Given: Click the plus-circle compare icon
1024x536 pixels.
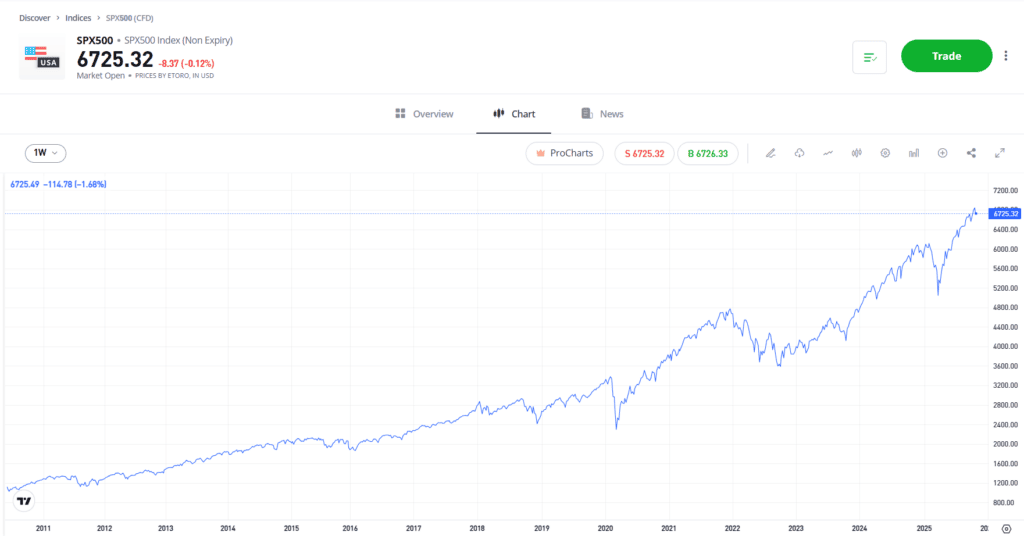Looking at the screenshot, I should [x=942, y=153].
